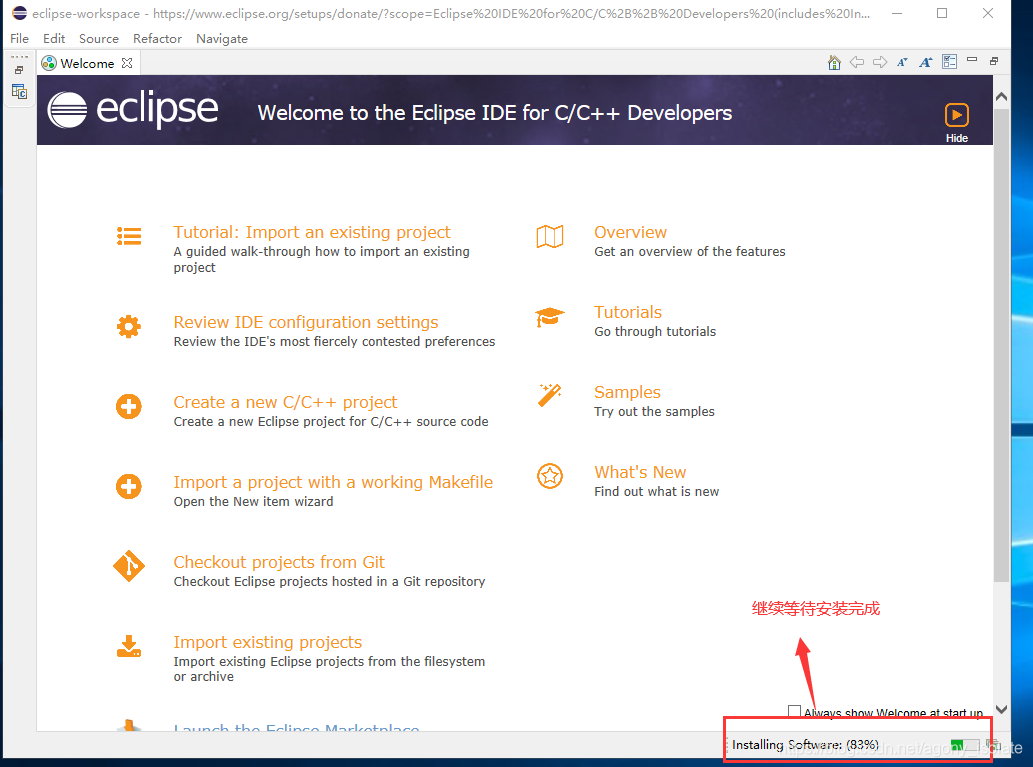Viewport: 1033px width, 767px height.
Task: Click the Installing Software: (83%) status text
Action: [x=805, y=745]
